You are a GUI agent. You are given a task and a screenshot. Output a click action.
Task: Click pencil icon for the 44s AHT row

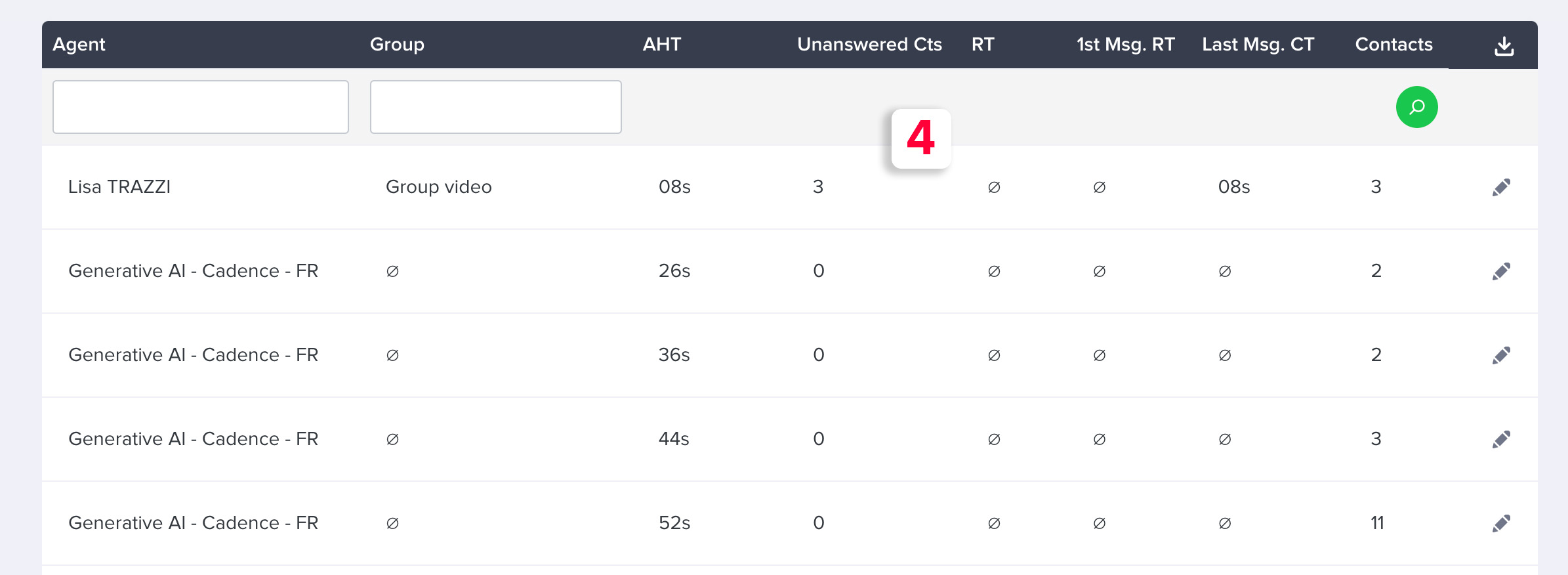pyautogui.click(x=1501, y=439)
